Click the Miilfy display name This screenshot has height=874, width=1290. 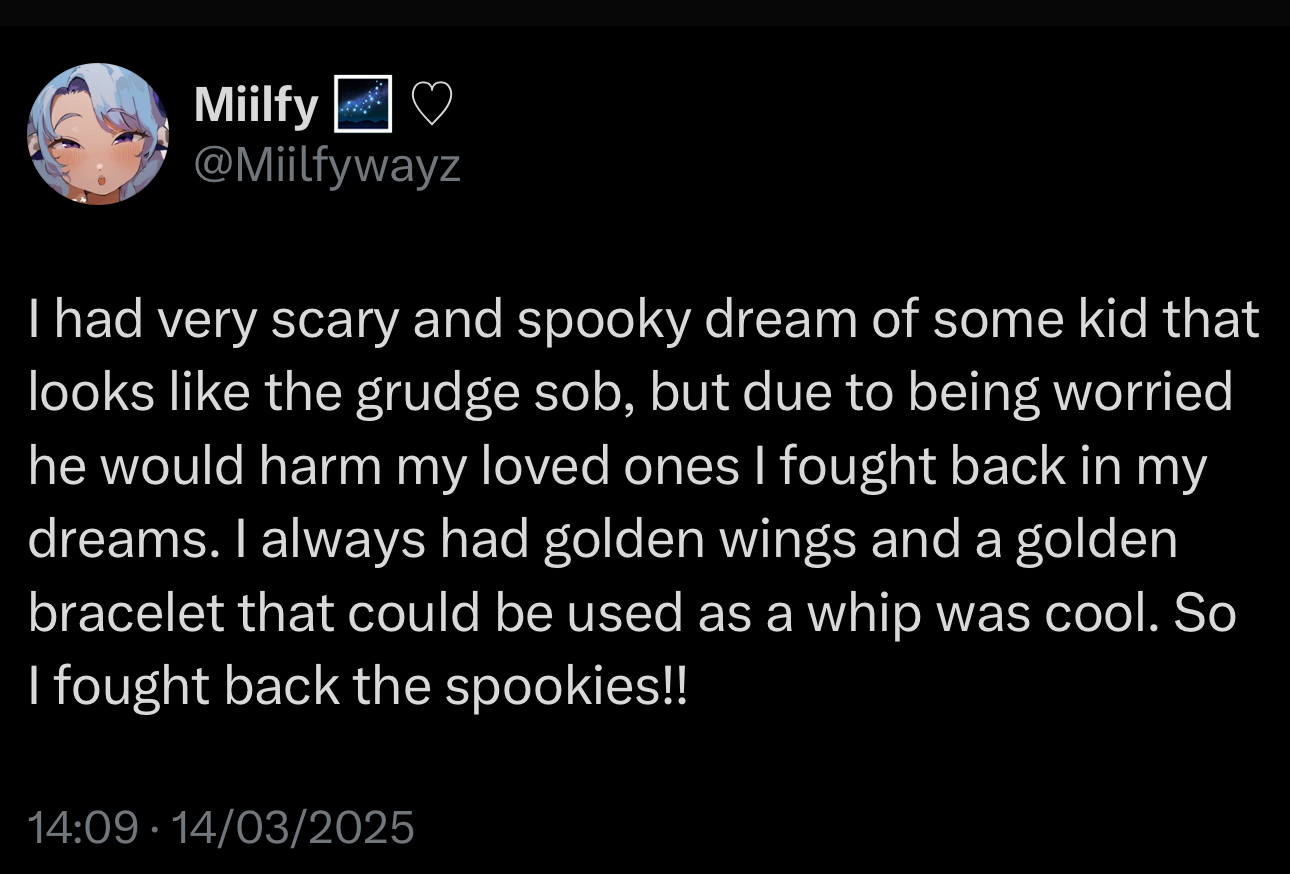pyautogui.click(x=255, y=105)
